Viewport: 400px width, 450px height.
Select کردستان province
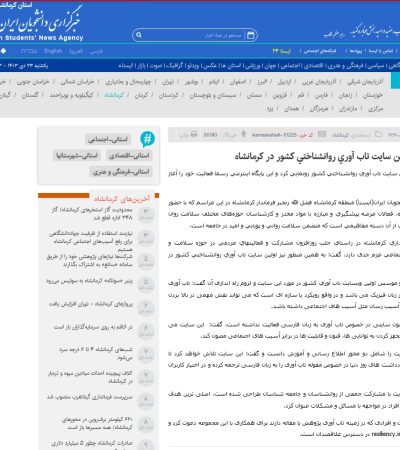pos(169,95)
